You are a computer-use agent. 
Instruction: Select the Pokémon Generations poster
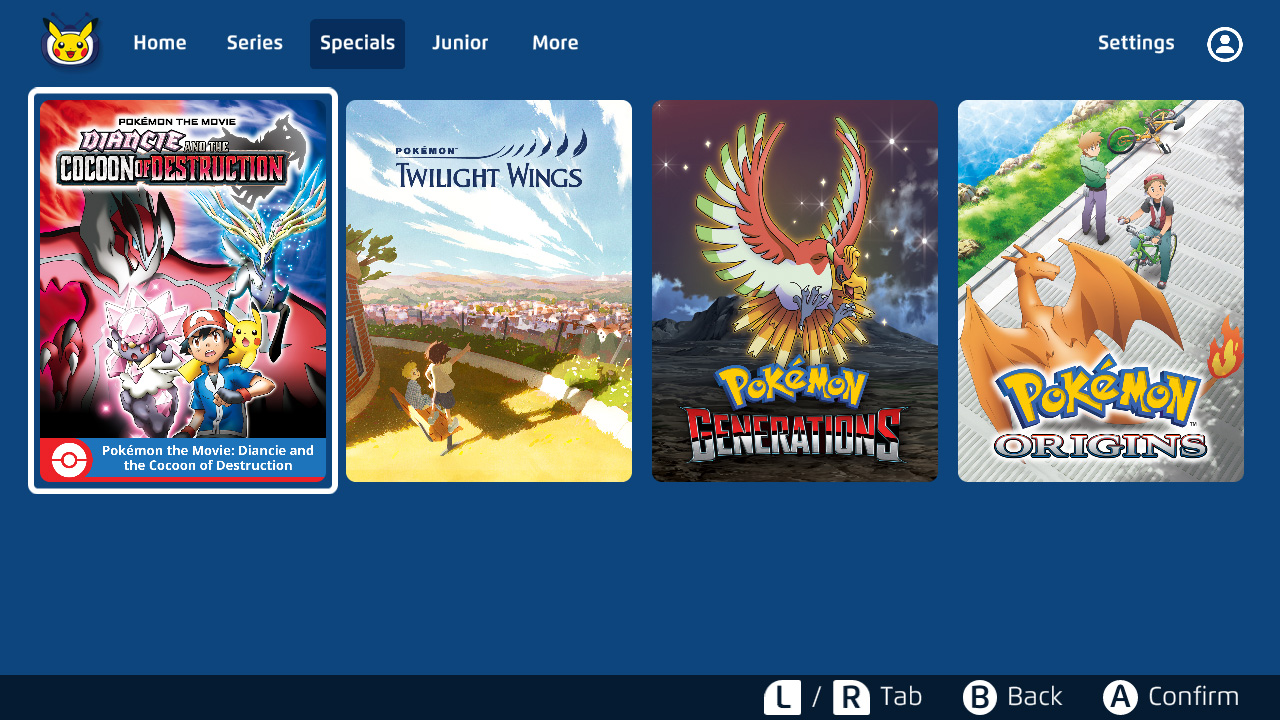795,291
